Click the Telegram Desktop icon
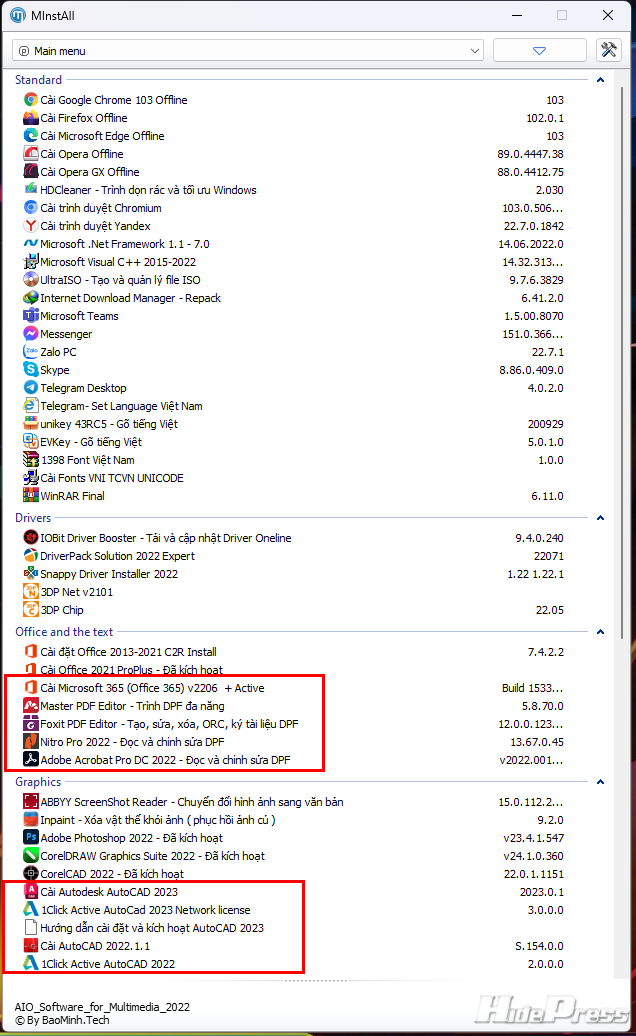Image resolution: width=636 pixels, height=1036 pixels. tap(31, 388)
